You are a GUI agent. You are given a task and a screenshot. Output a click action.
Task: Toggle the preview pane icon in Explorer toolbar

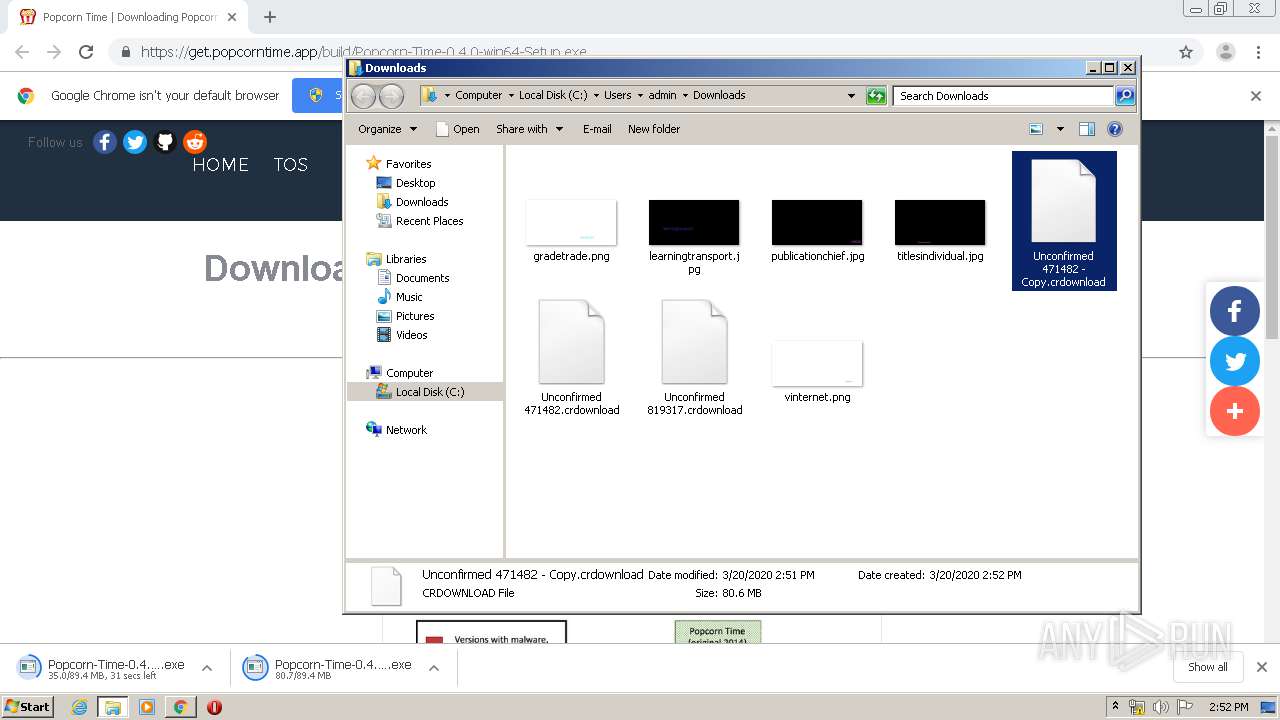click(x=1087, y=129)
